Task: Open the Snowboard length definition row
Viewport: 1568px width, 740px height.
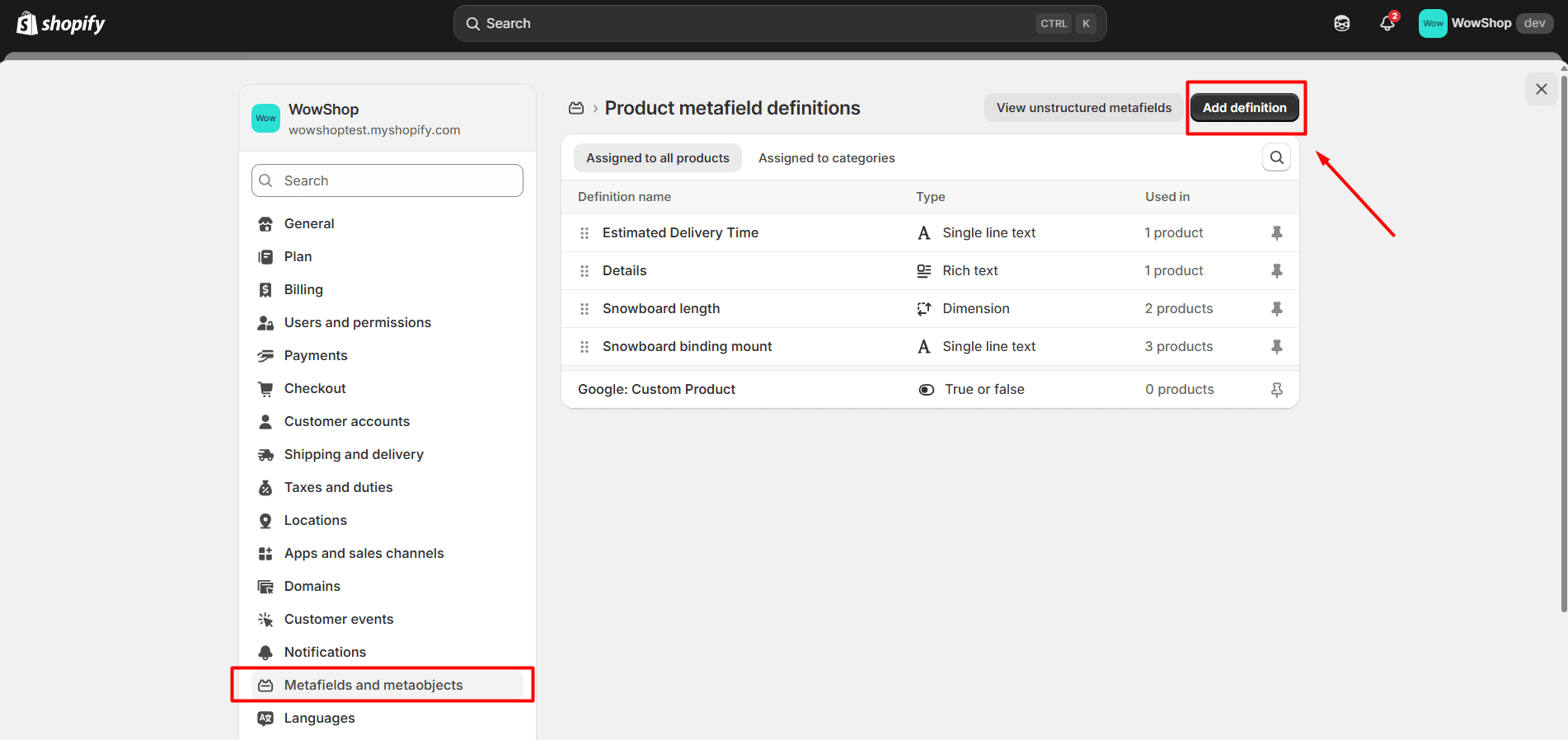Action: point(661,309)
